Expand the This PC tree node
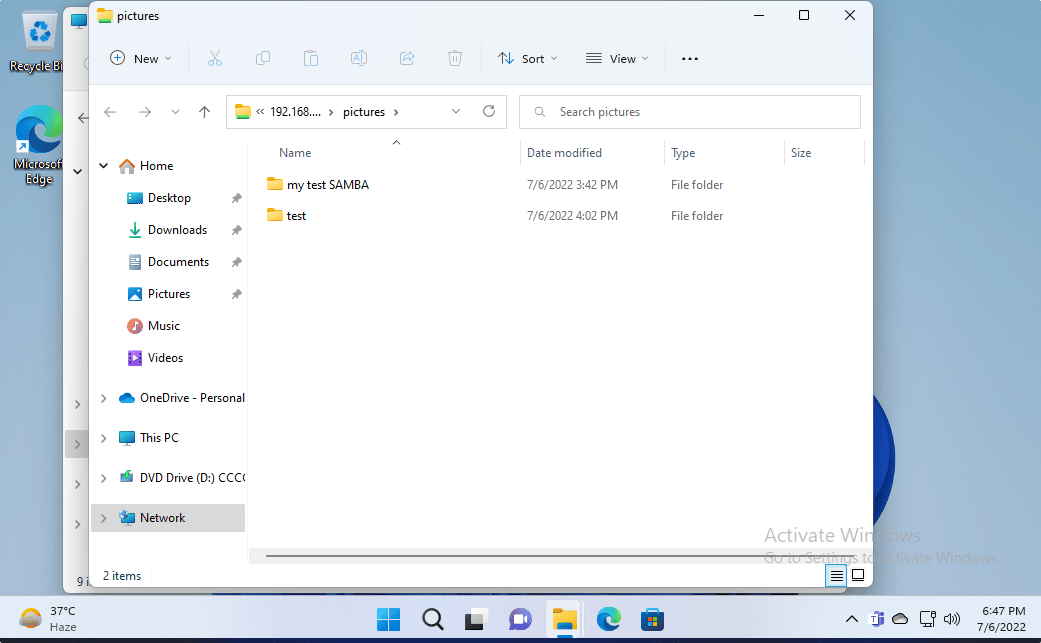Screen dimensions: 1041x643 (x=104, y=438)
